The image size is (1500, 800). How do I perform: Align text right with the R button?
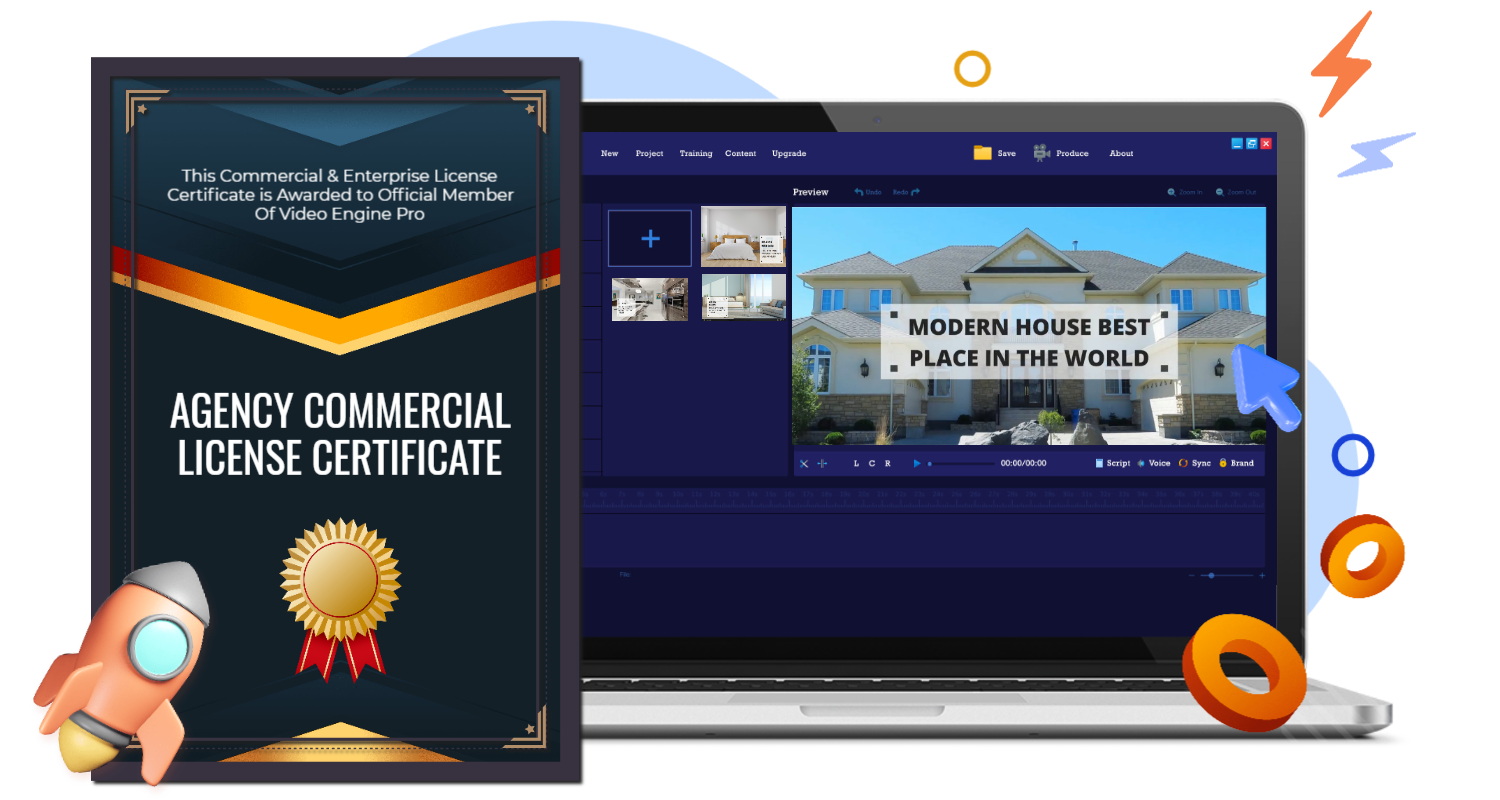tap(888, 463)
